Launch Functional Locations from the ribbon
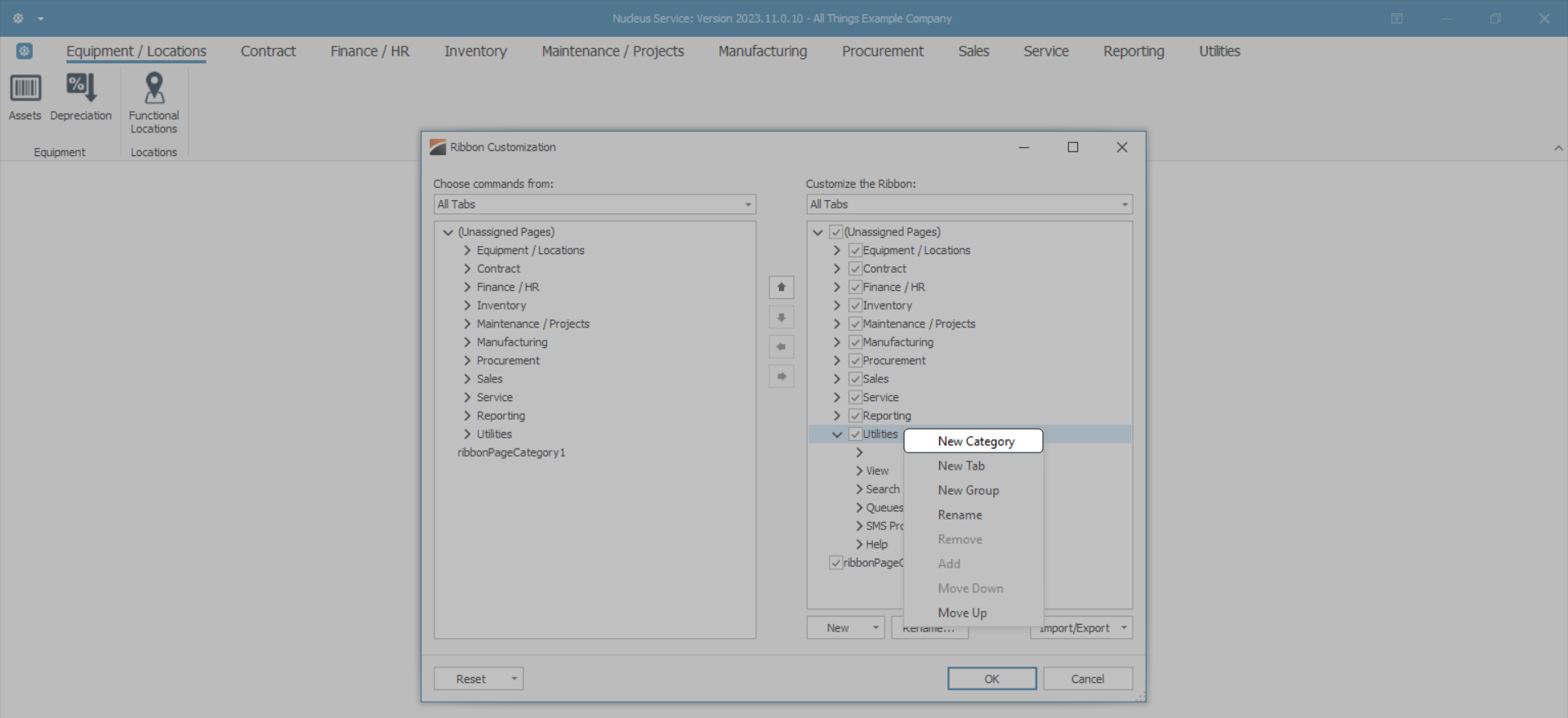1568x718 pixels. pos(154,103)
